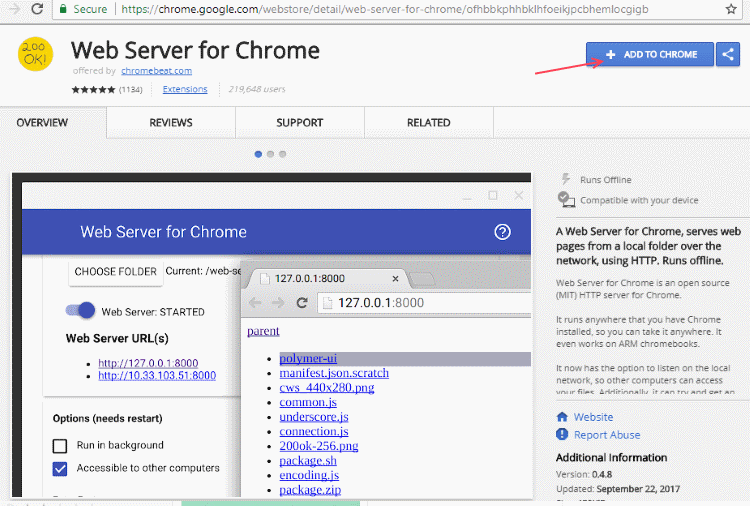
Task: Click the yellow 200 OK extension logo
Action: pyautogui.click(x=35, y=54)
